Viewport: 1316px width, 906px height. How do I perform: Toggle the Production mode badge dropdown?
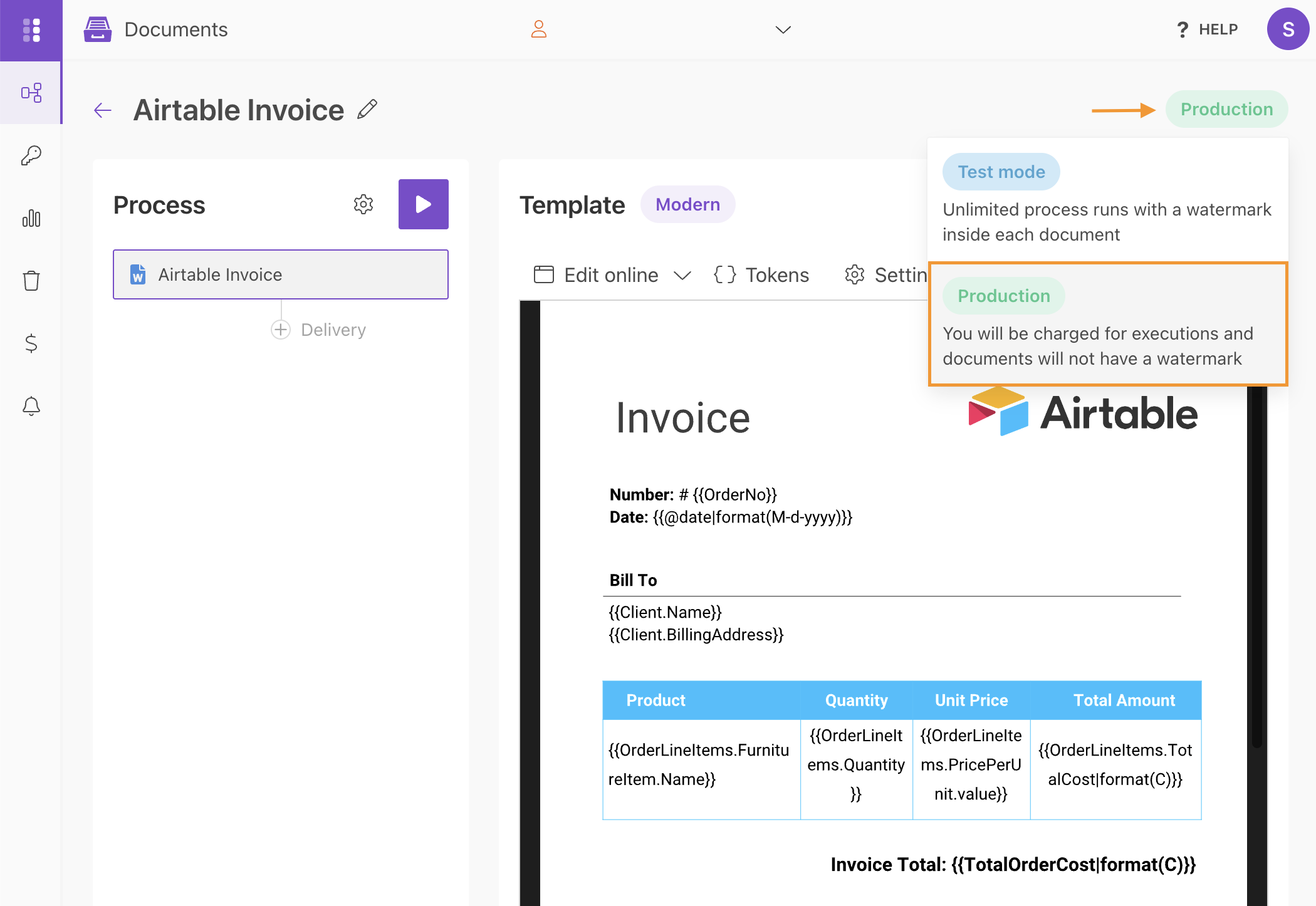click(1226, 109)
